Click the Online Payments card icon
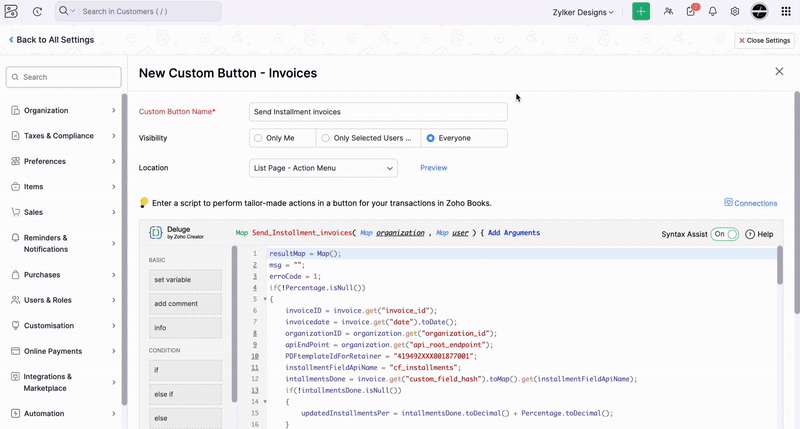Image resolution: width=800 pixels, height=429 pixels. coord(15,351)
